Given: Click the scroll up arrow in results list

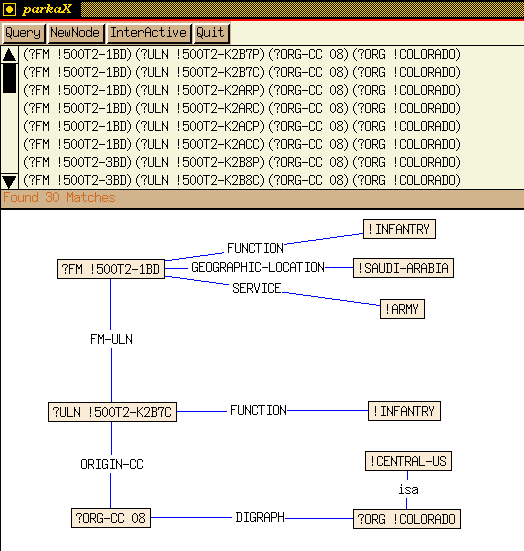Looking at the screenshot, I should pyautogui.click(x=9, y=55).
